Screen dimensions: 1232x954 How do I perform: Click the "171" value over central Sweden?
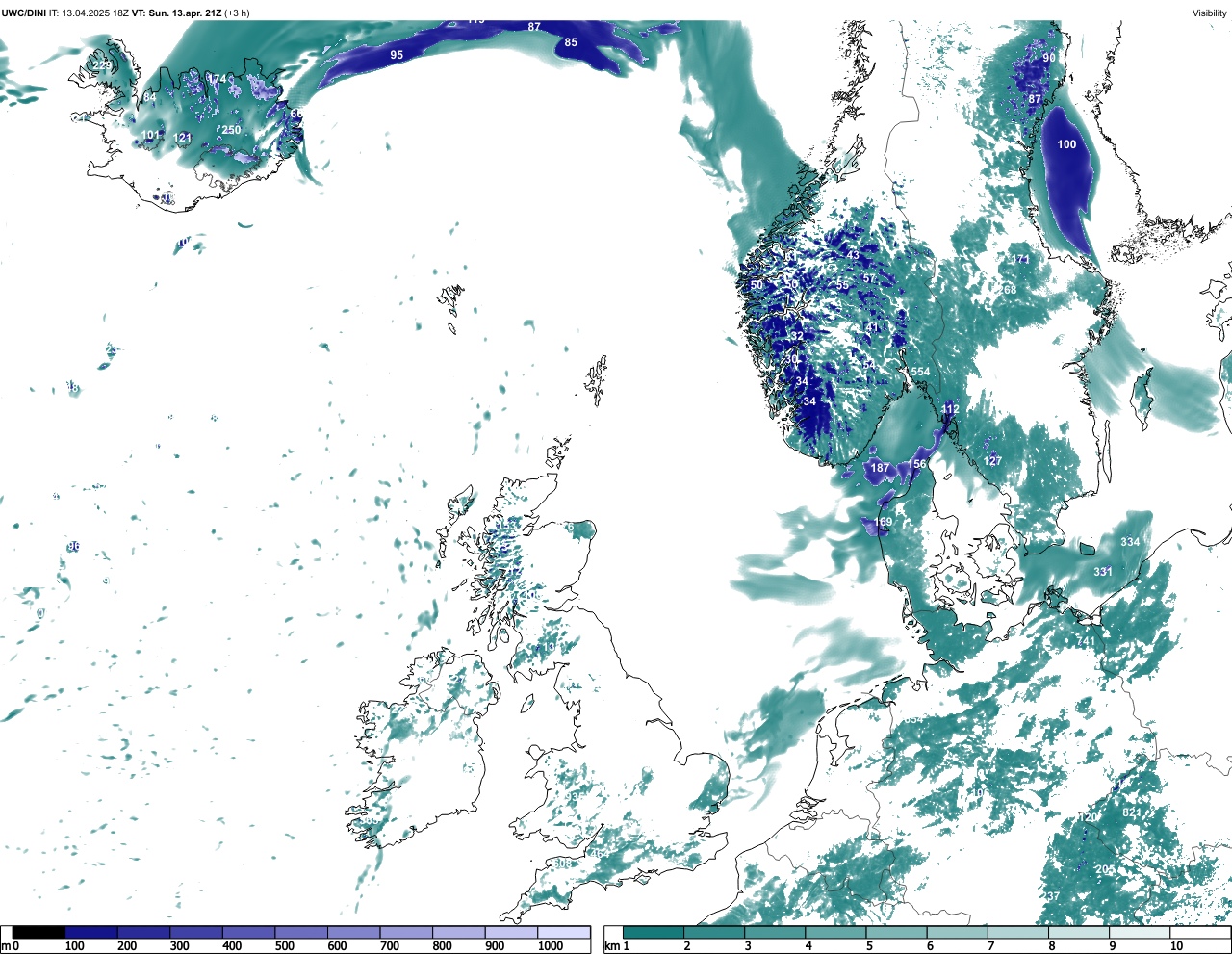1020,260
